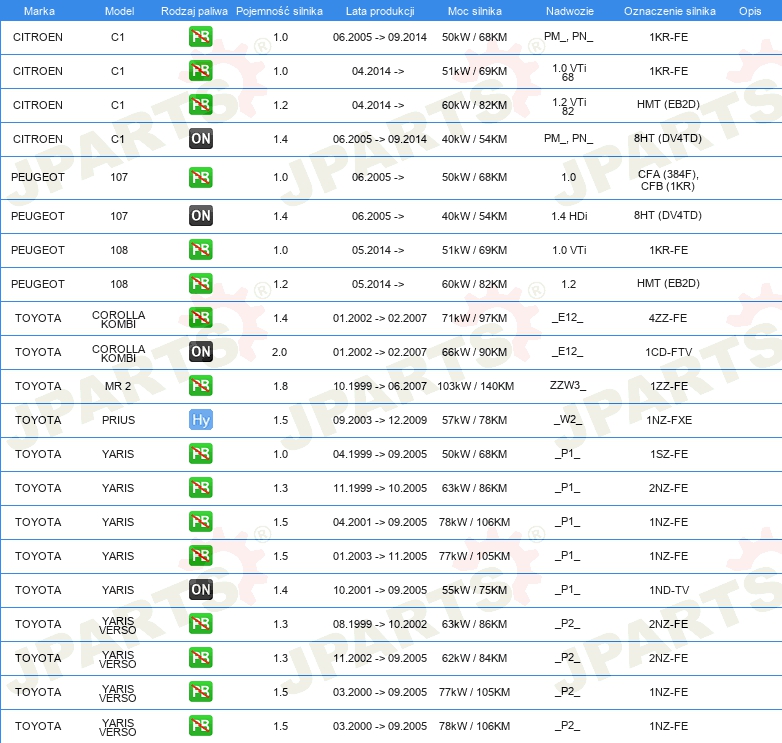Click power value 103kW / 140KM
Image resolution: width=782 pixels, height=743 pixels.
(475, 386)
